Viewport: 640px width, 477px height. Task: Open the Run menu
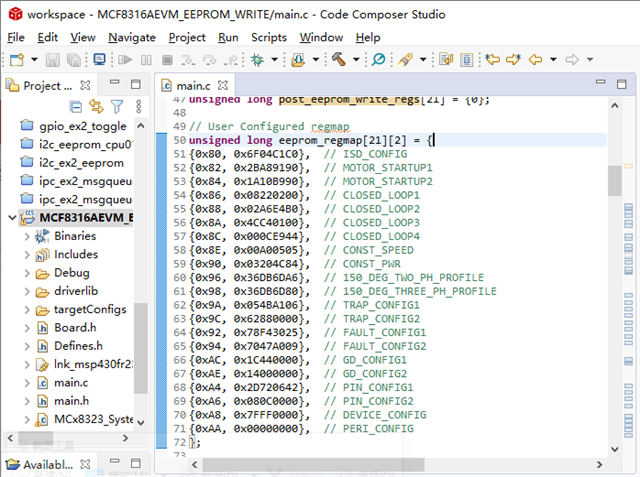point(228,38)
